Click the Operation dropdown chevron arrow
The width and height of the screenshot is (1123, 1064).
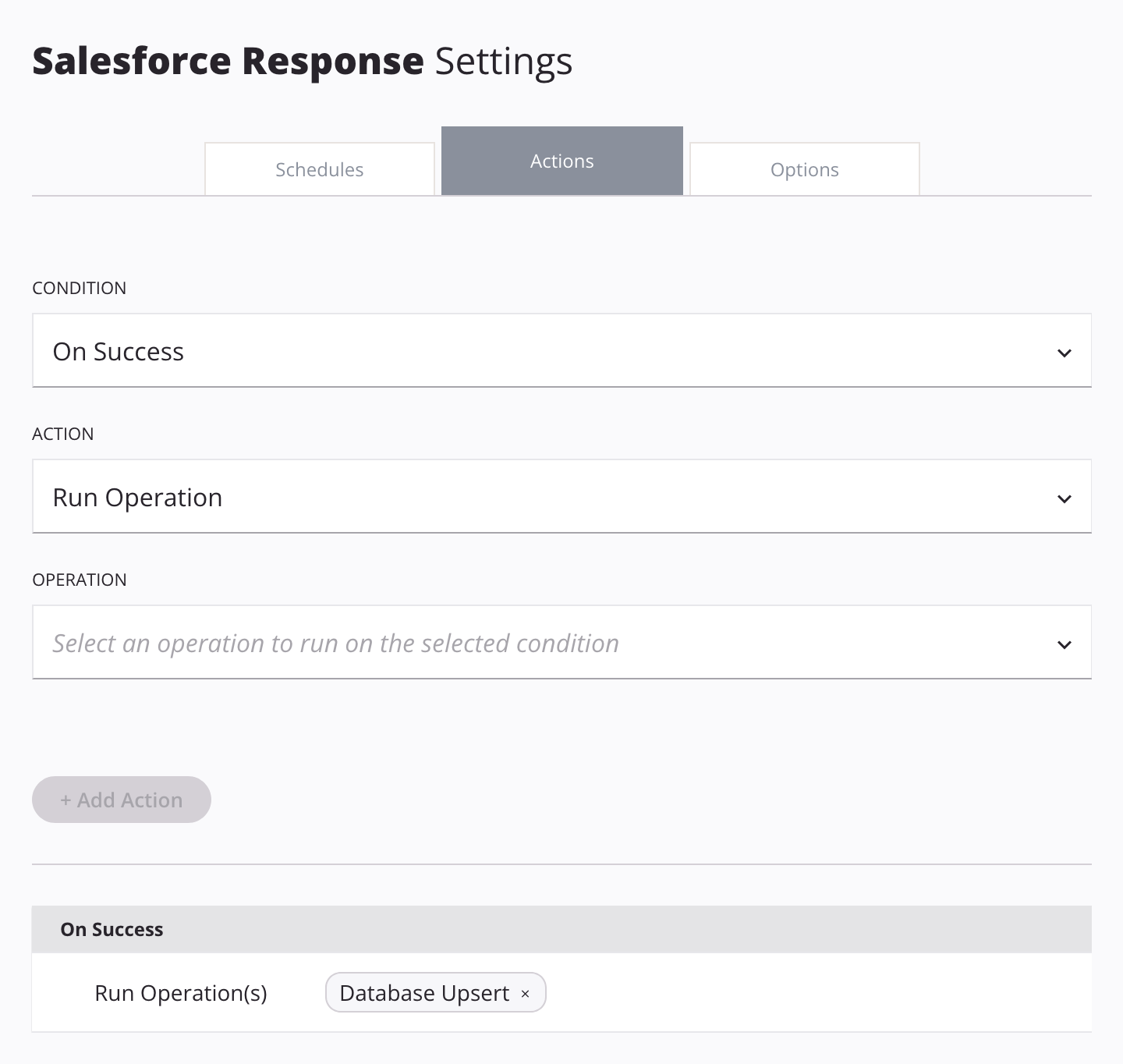click(x=1064, y=644)
